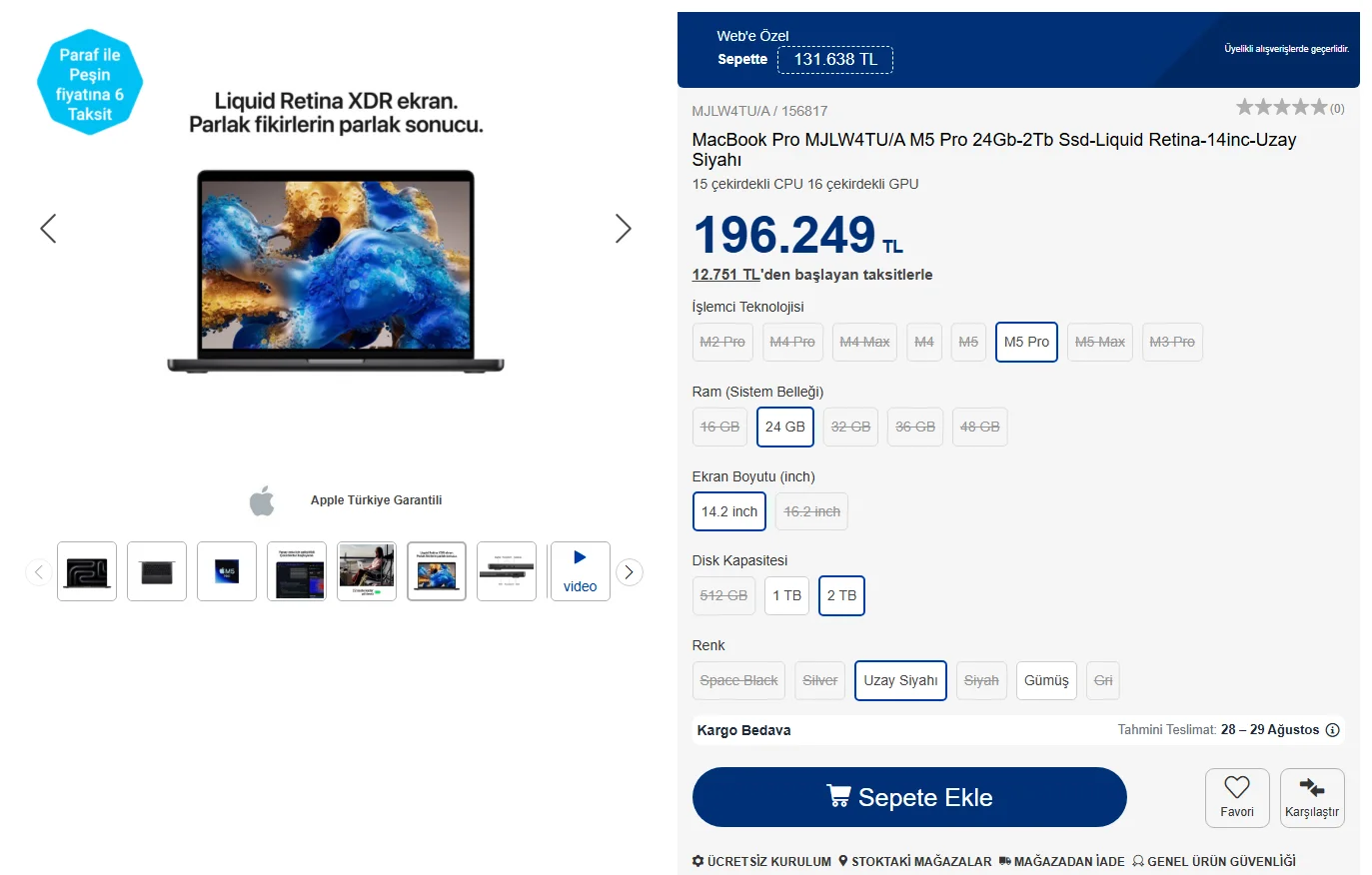Pick the plain M5 processor option
The width and height of the screenshot is (1372, 875).
(x=968, y=342)
